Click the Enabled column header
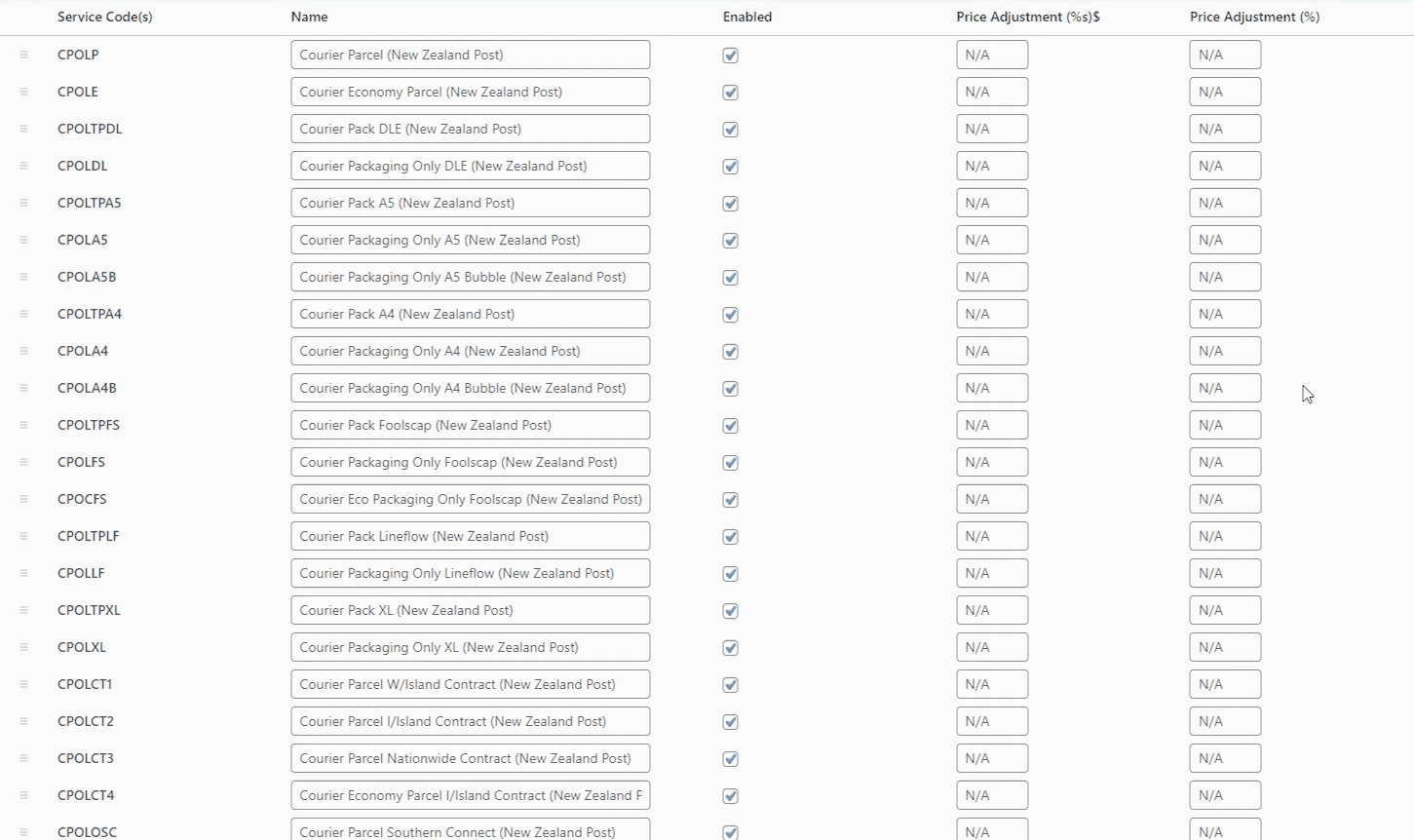Image resolution: width=1414 pixels, height=840 pixels. click(747, 17)
